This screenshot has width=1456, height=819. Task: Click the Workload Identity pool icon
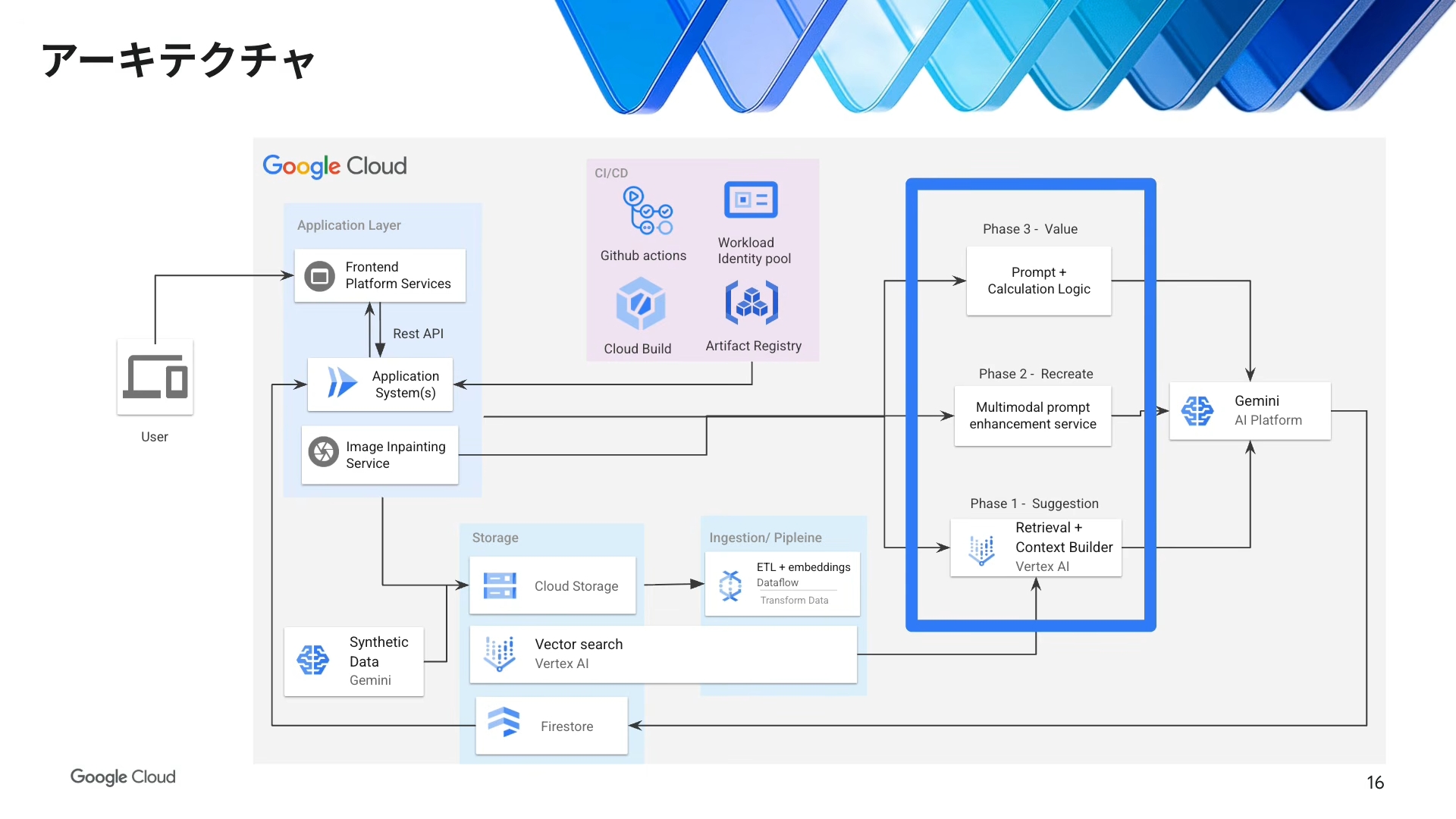(x=750, y=200)
